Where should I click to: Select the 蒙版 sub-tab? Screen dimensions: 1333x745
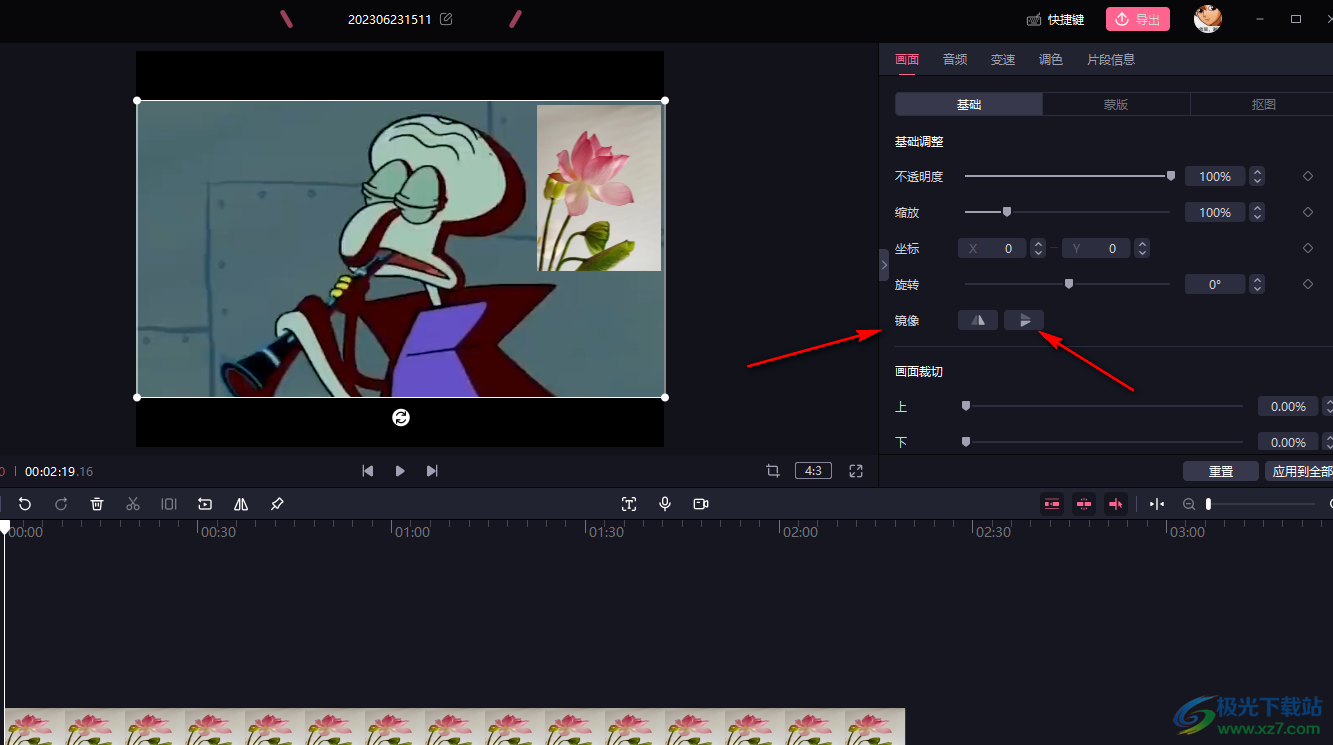[1116, 104]
